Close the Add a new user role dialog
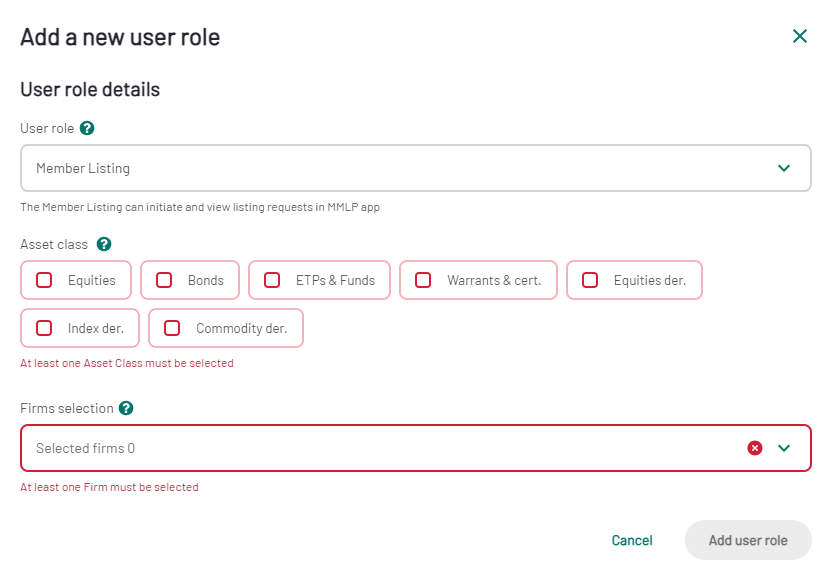 [800, 36]
